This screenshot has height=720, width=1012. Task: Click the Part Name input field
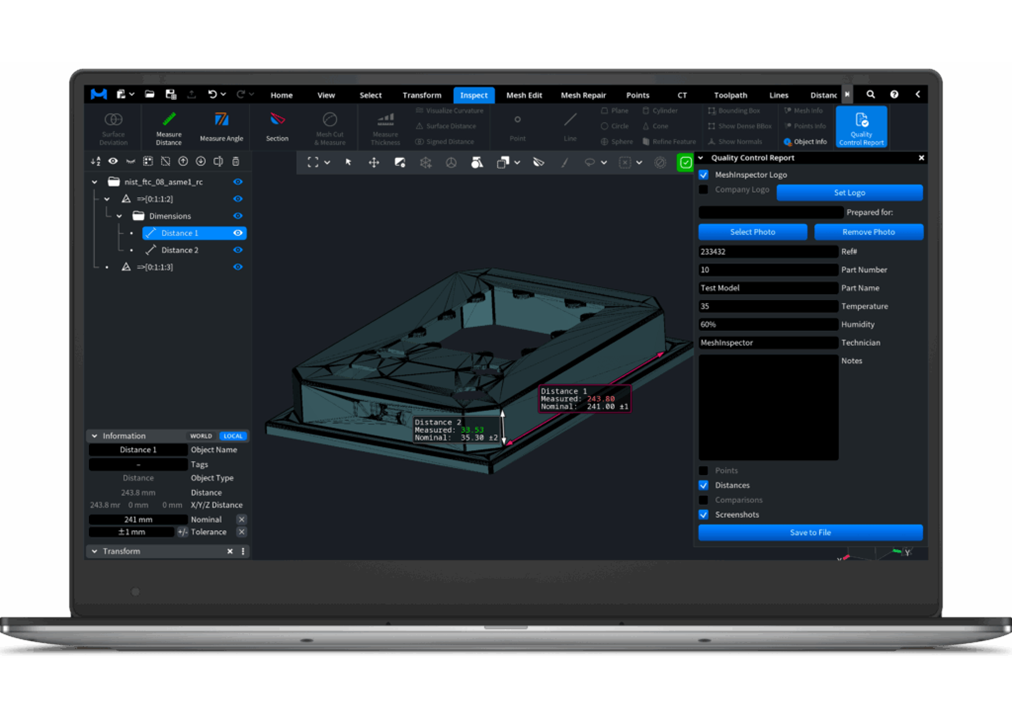[x=768, y=288]
